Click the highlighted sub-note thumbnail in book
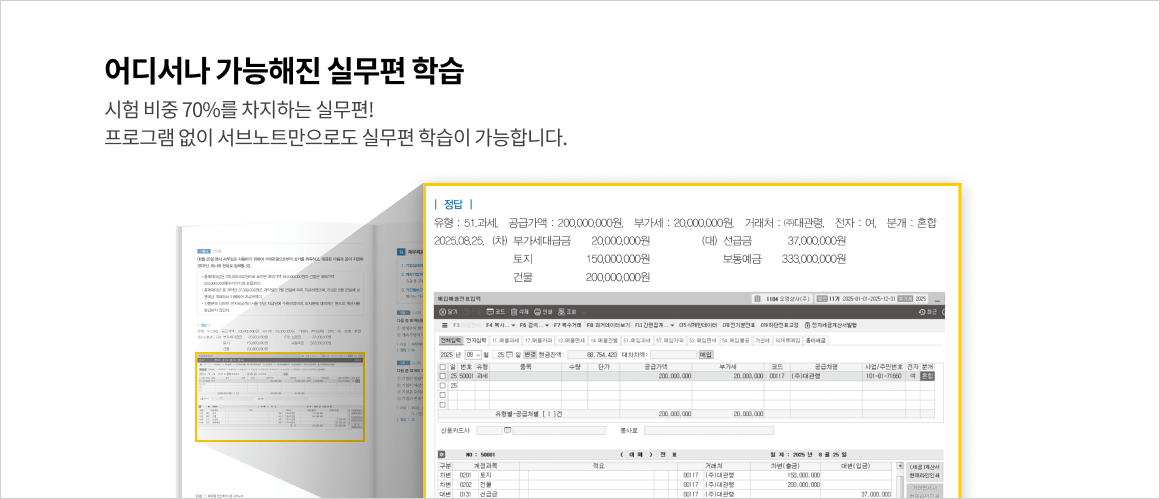This screenshot has height=499, width=1160. click(280, 397)
